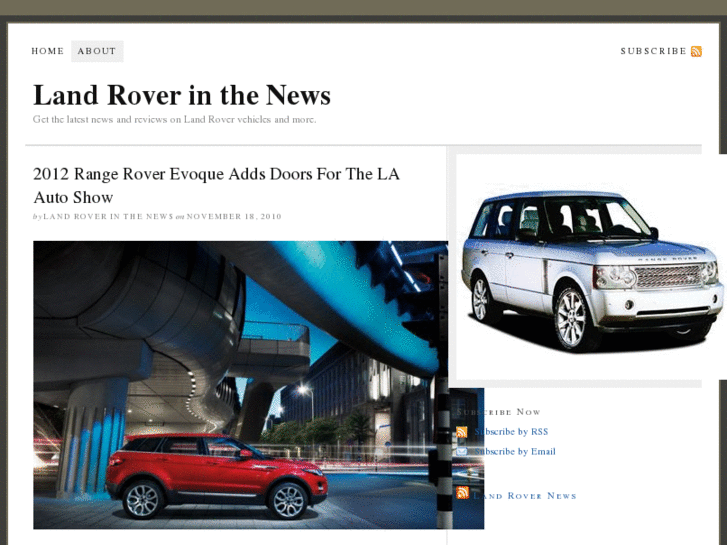Open the Land Rover News feed link
The height and width of the screenshot is (545, 727).
[x=525, y=496]
